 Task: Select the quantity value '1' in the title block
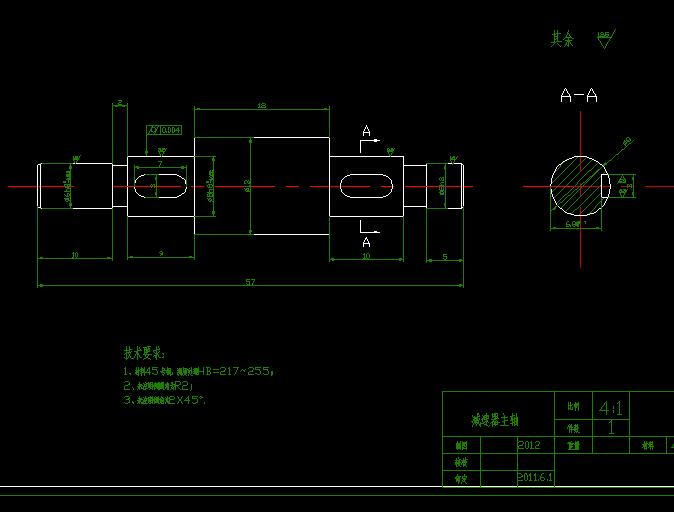[611, 428]
